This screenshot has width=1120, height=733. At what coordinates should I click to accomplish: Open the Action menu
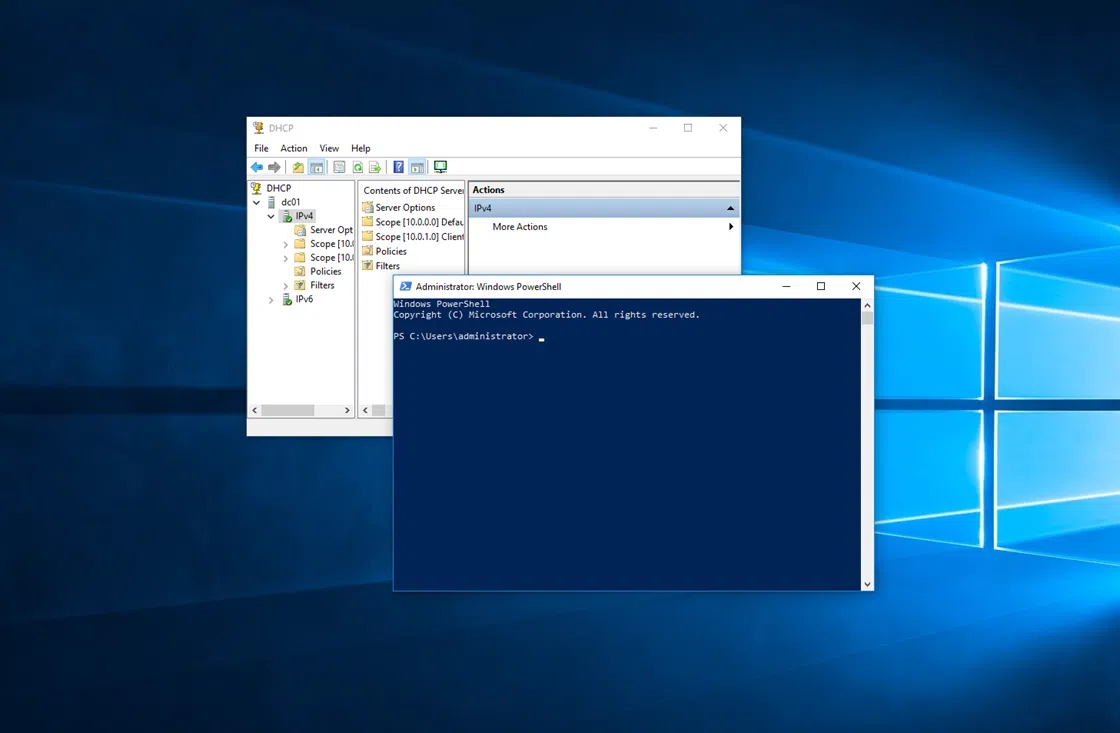click(293, 148)
